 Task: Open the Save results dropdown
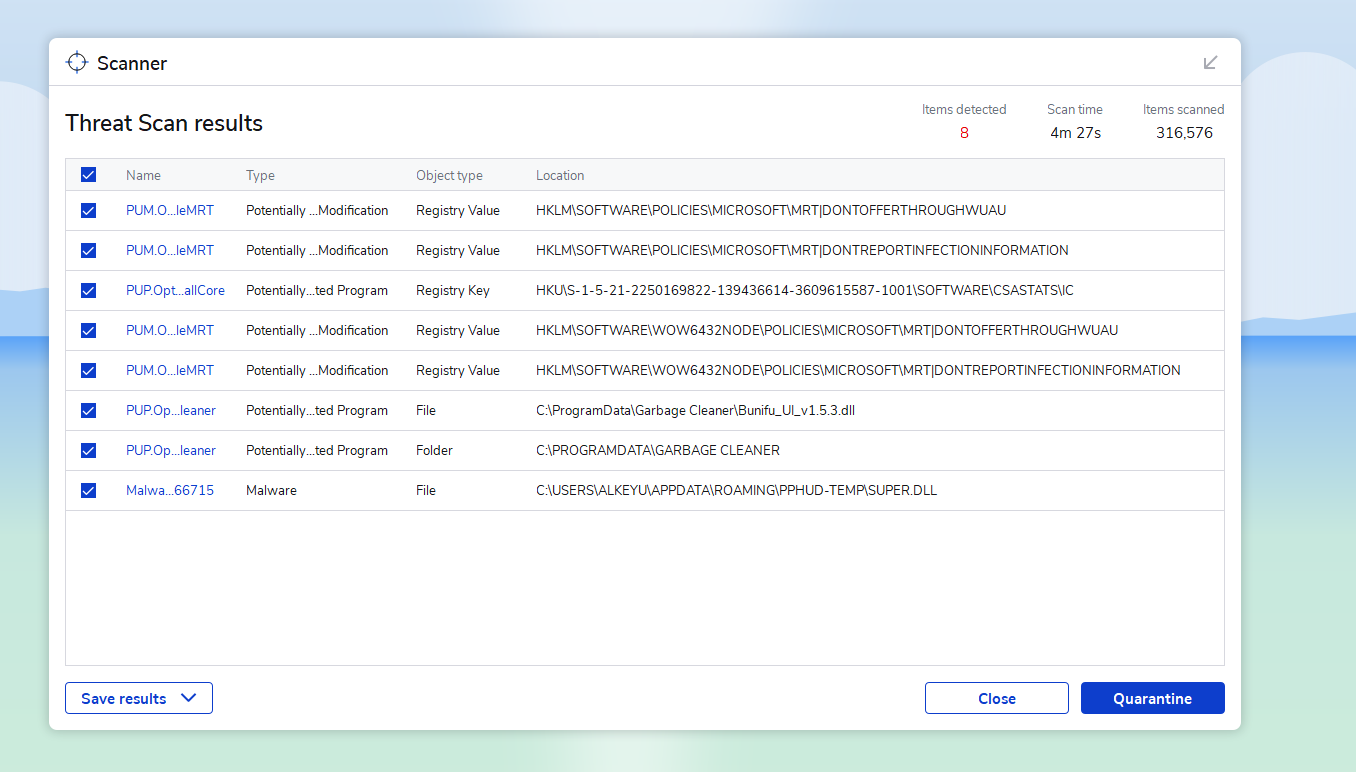click(x=139, y=698)
